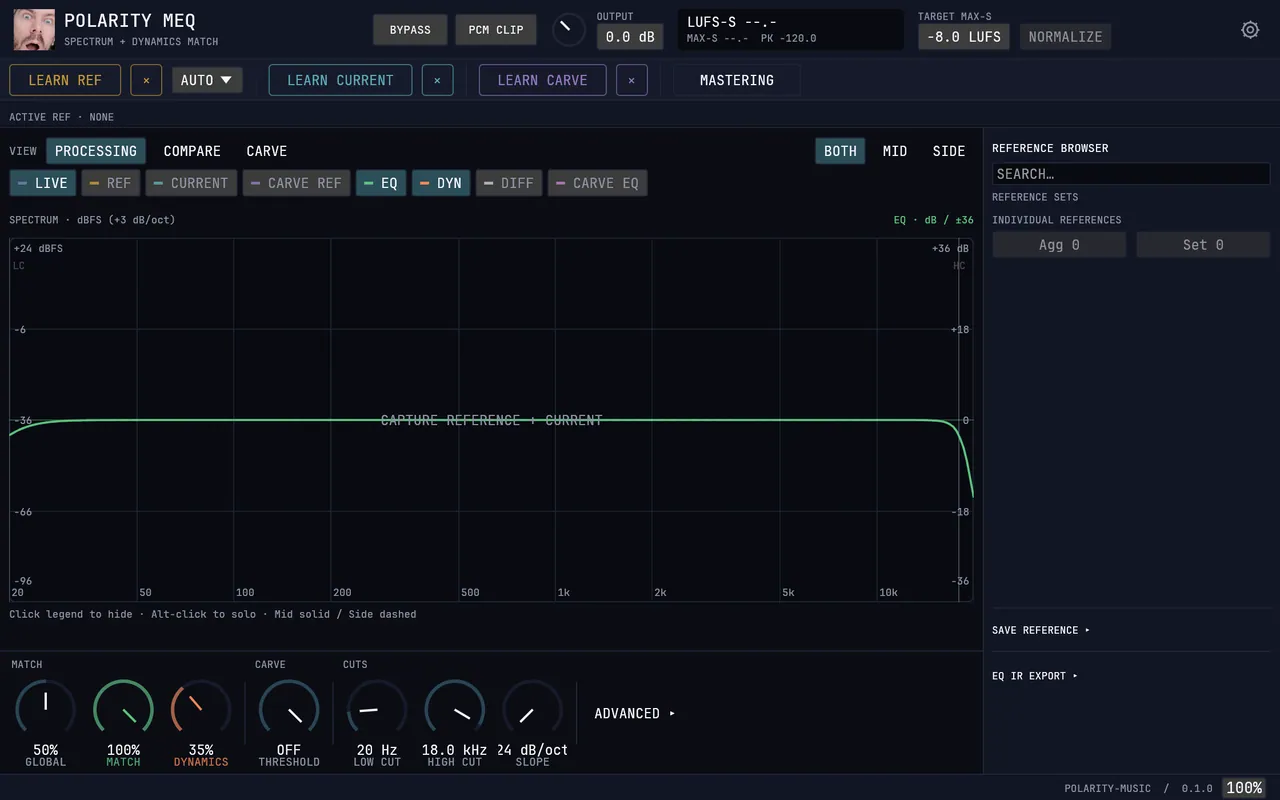1280x800 pixels.
Task: Toggle the DIFF legend visibility
Action: click(x=509, y=183)
